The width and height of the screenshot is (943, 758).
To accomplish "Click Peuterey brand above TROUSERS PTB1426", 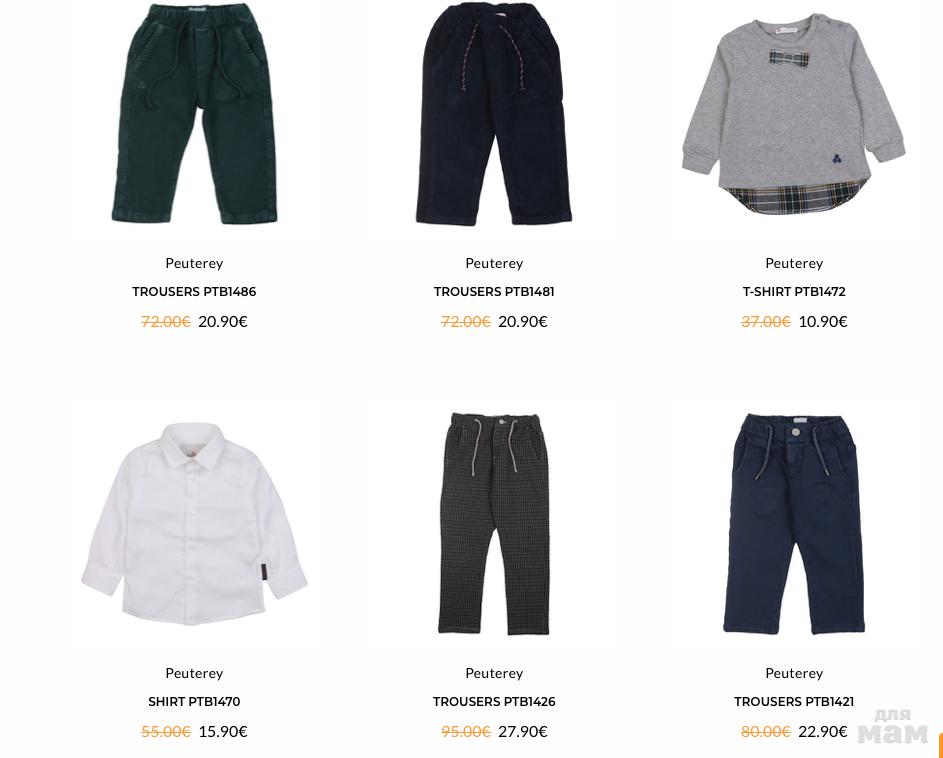I will coord(494,673).
